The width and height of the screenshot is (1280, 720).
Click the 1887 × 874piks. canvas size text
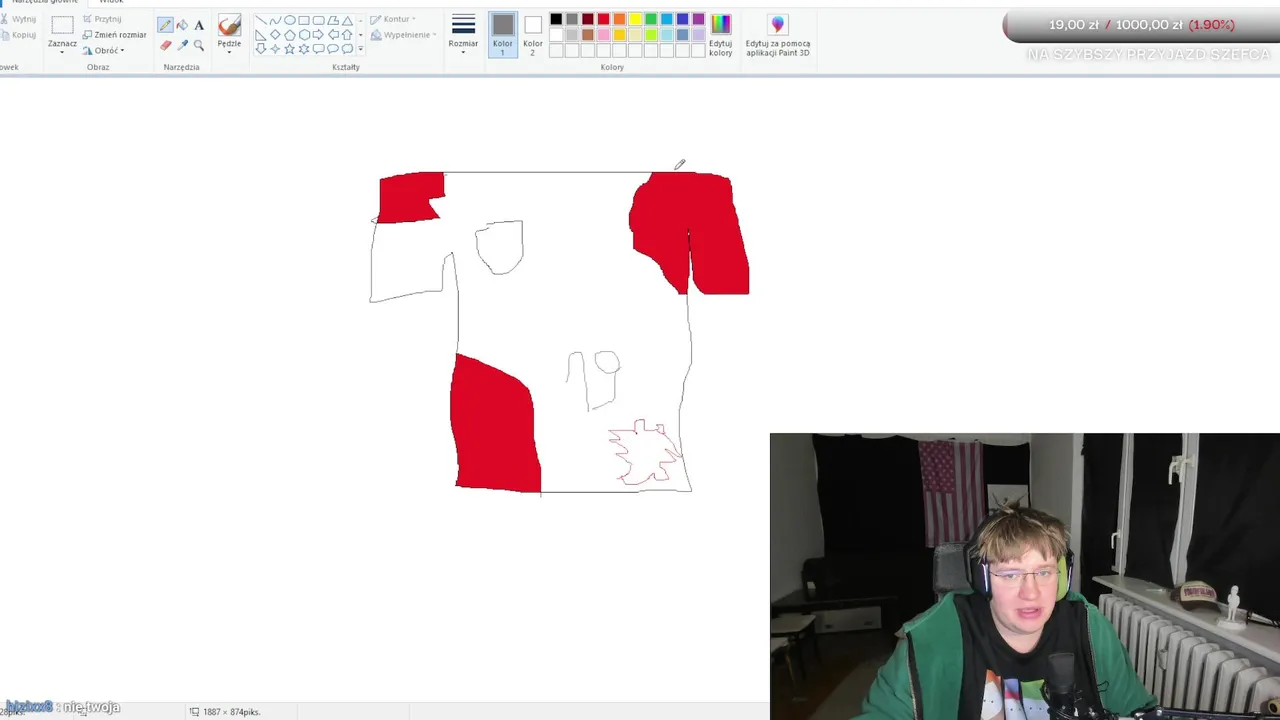231,712
